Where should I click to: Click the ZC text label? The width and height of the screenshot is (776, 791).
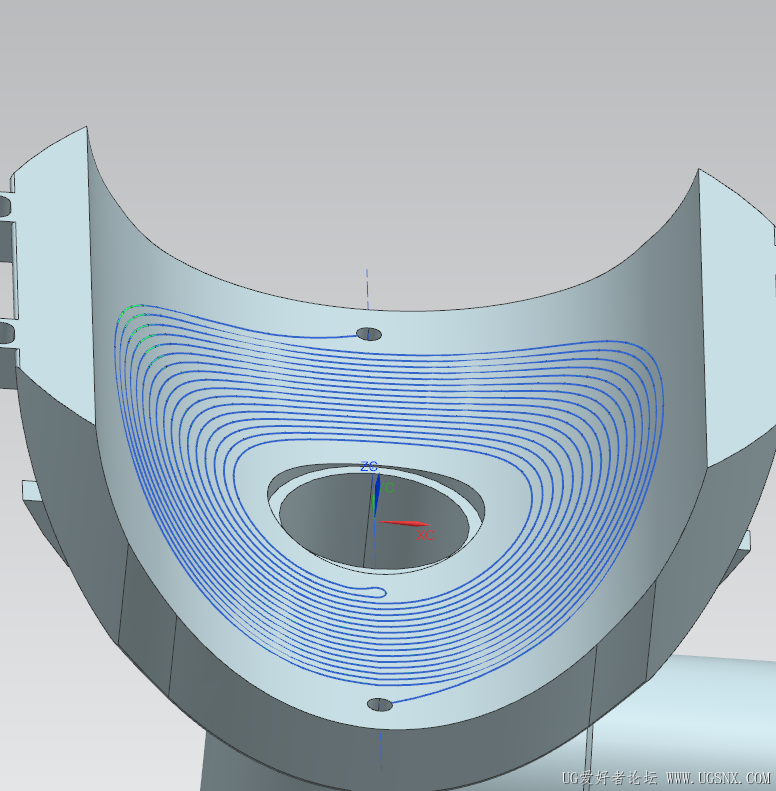pos(369,467)
